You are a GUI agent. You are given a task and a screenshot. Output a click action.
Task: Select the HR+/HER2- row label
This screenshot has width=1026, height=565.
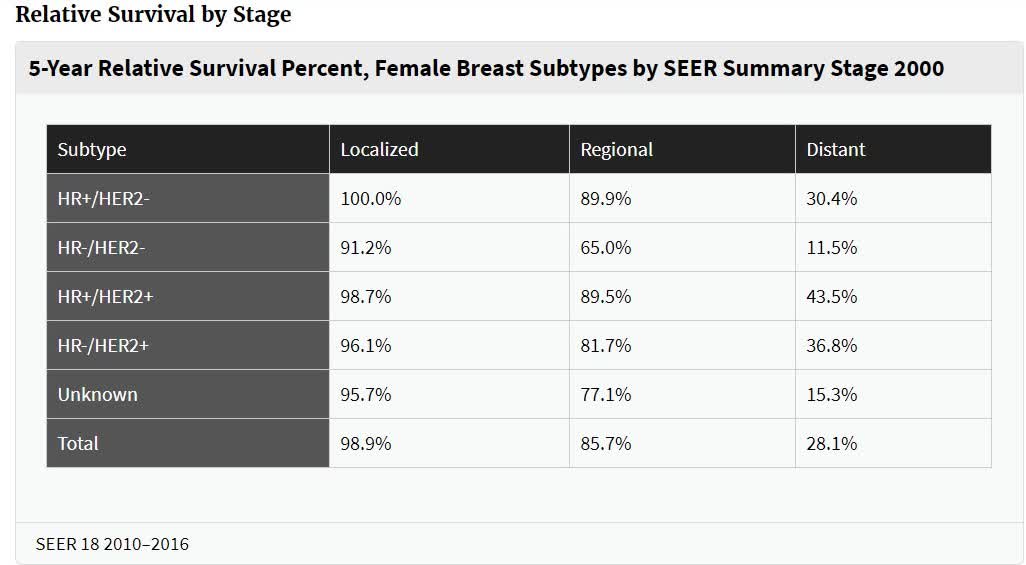point(104,199)
